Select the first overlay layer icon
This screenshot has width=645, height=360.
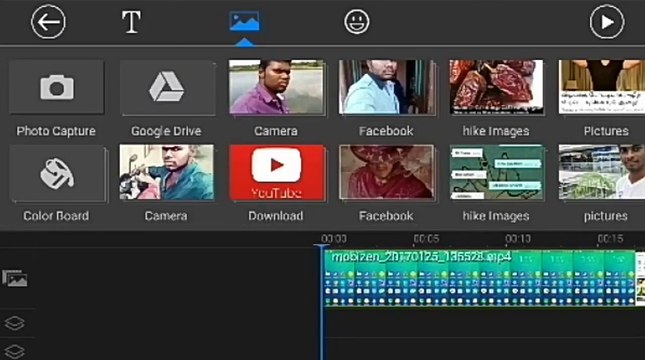click(14, 323)
